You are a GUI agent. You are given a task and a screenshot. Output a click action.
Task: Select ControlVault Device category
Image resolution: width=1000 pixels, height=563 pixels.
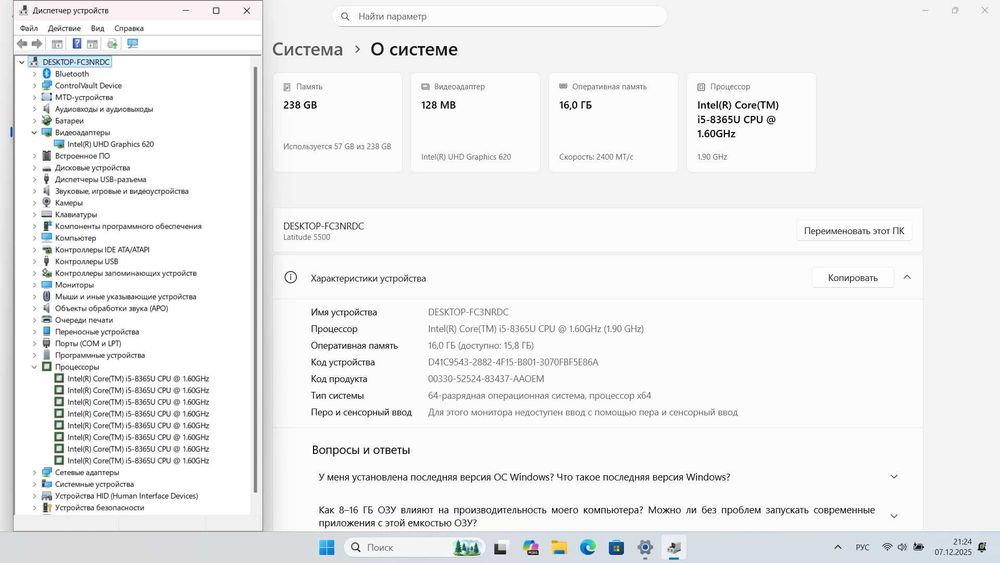coord(88,85)
